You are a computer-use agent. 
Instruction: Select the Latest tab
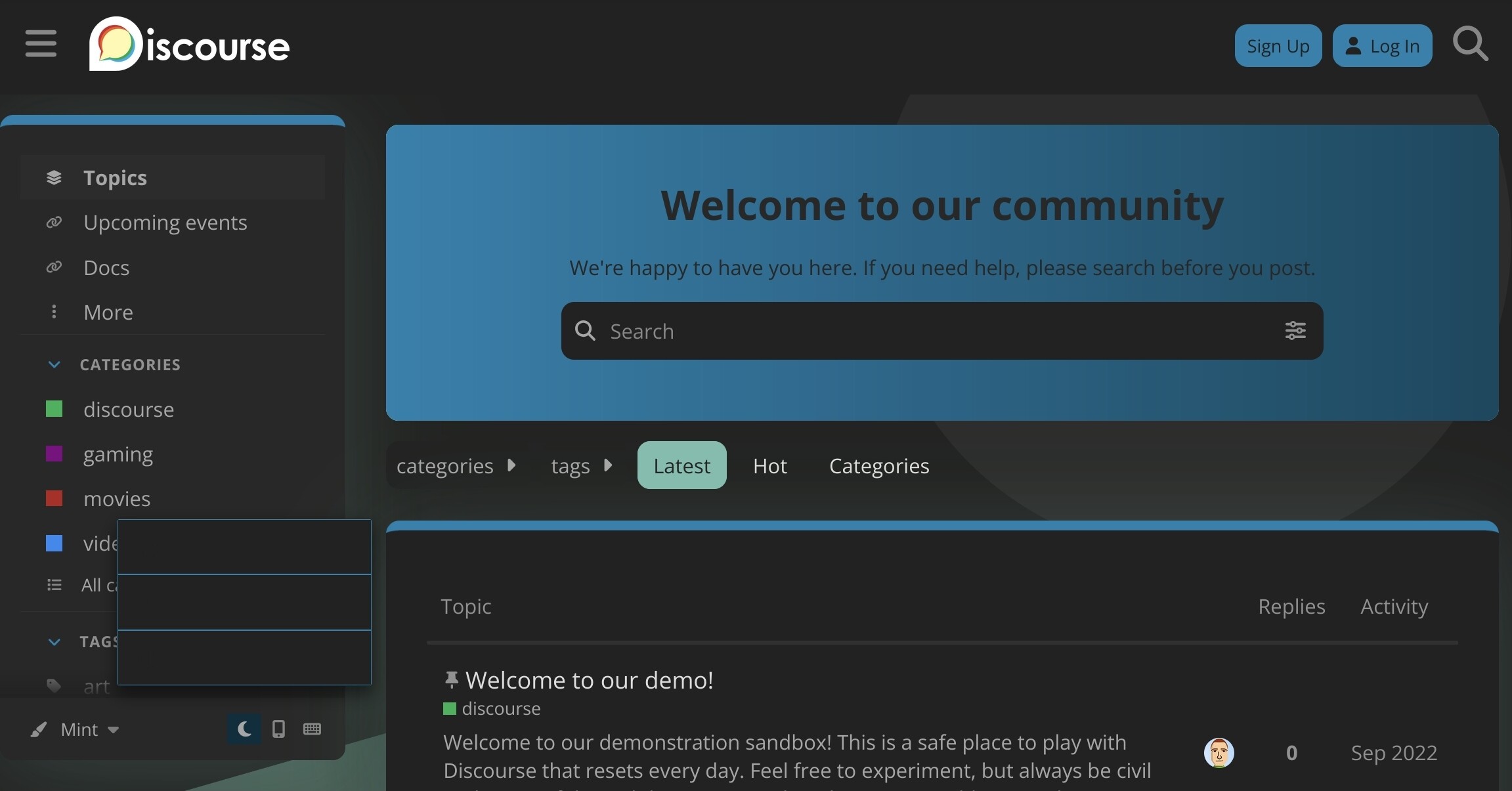[681, 465]
